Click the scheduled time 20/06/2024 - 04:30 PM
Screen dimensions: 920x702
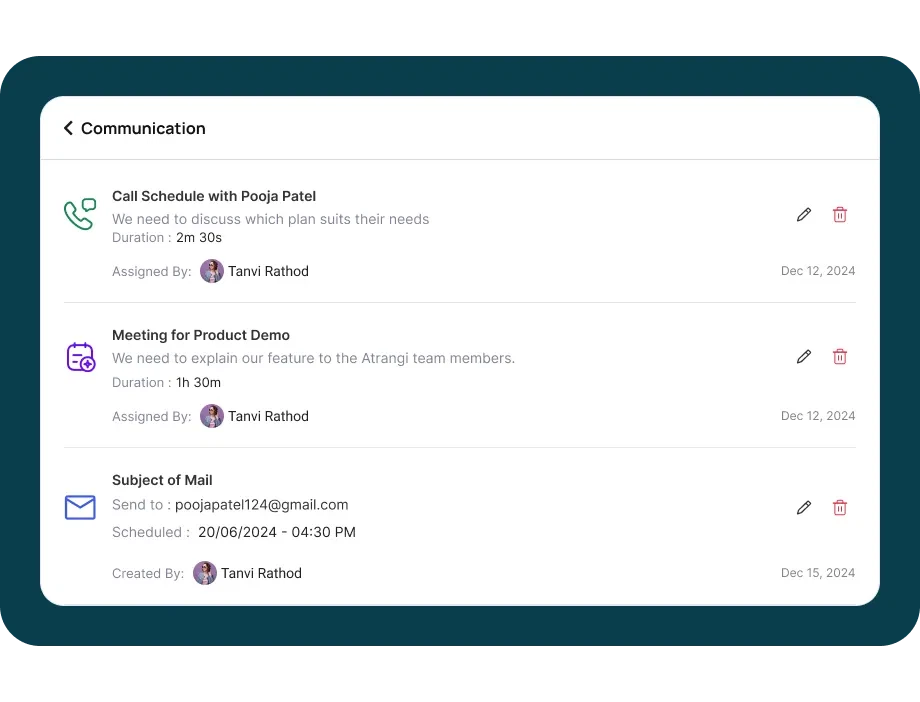coord(277,532)
